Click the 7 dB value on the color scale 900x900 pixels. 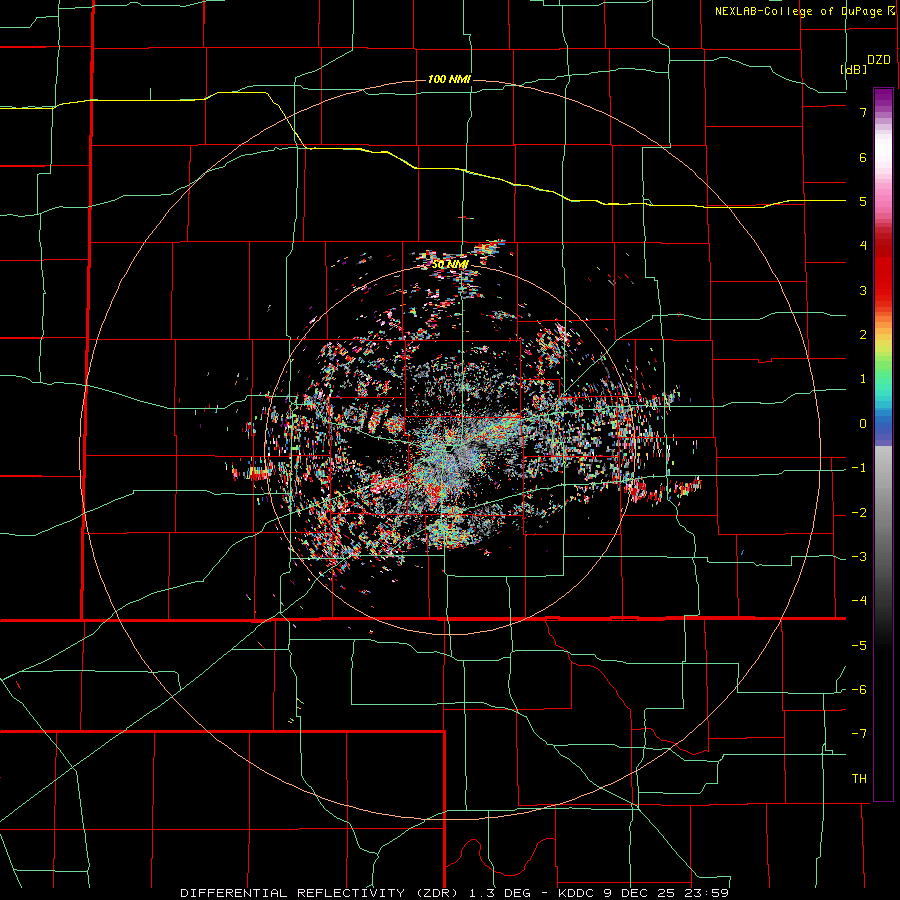pos(863,112)
